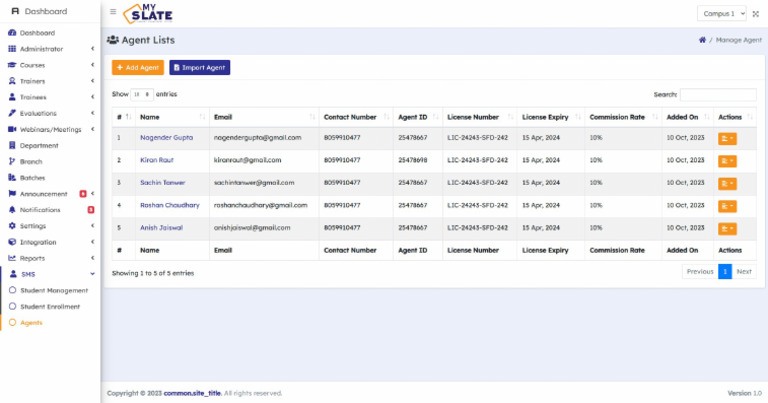Click the Add Agent button
Viewport: 768px width, 403px height.
pos(137,67)
